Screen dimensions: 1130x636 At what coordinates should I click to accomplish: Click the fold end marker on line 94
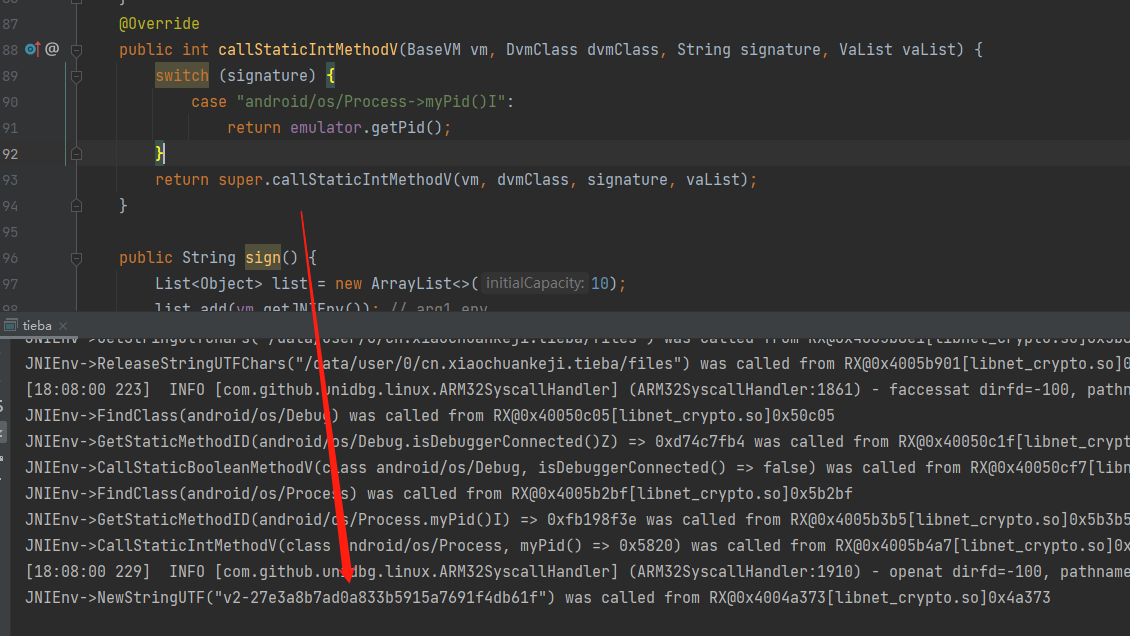tap(76, 206)
